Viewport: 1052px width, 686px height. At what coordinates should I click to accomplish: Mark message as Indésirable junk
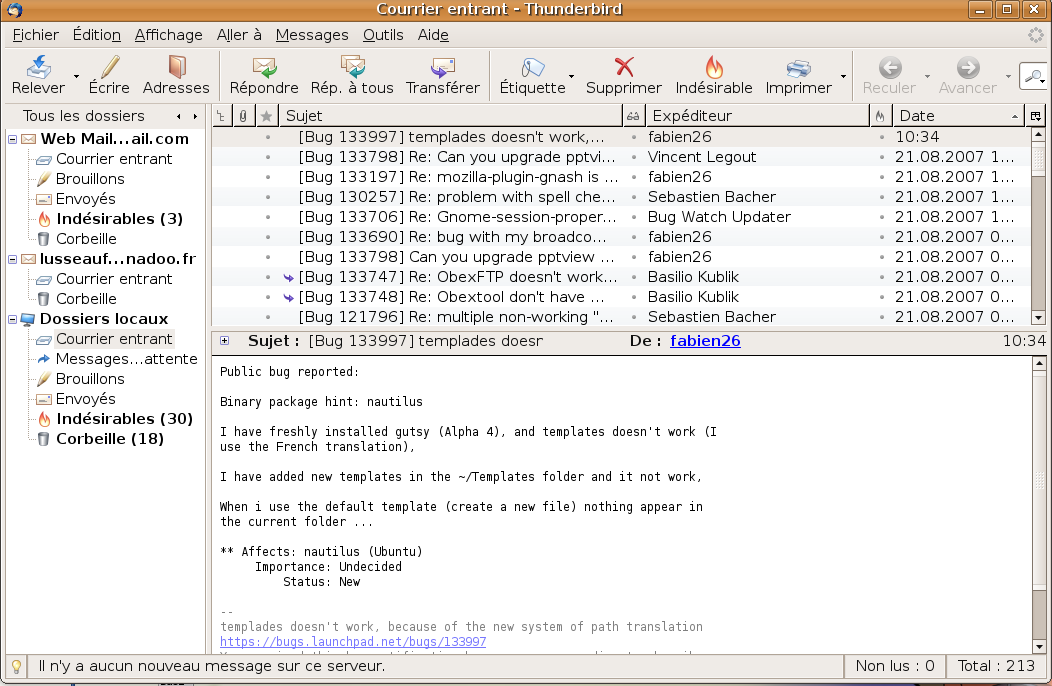point(714,68)
